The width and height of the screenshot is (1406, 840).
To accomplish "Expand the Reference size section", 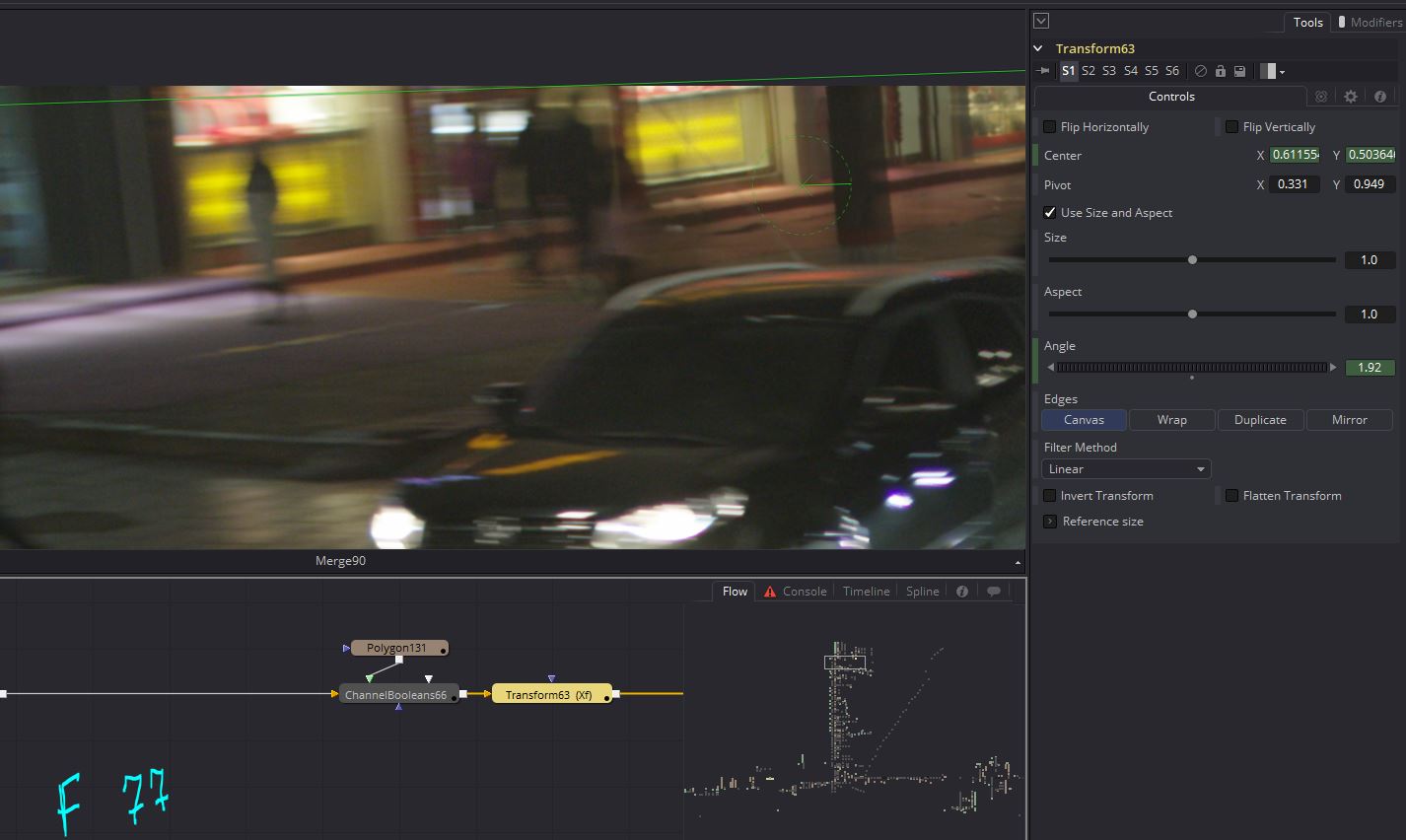I will coord(1050,522).
